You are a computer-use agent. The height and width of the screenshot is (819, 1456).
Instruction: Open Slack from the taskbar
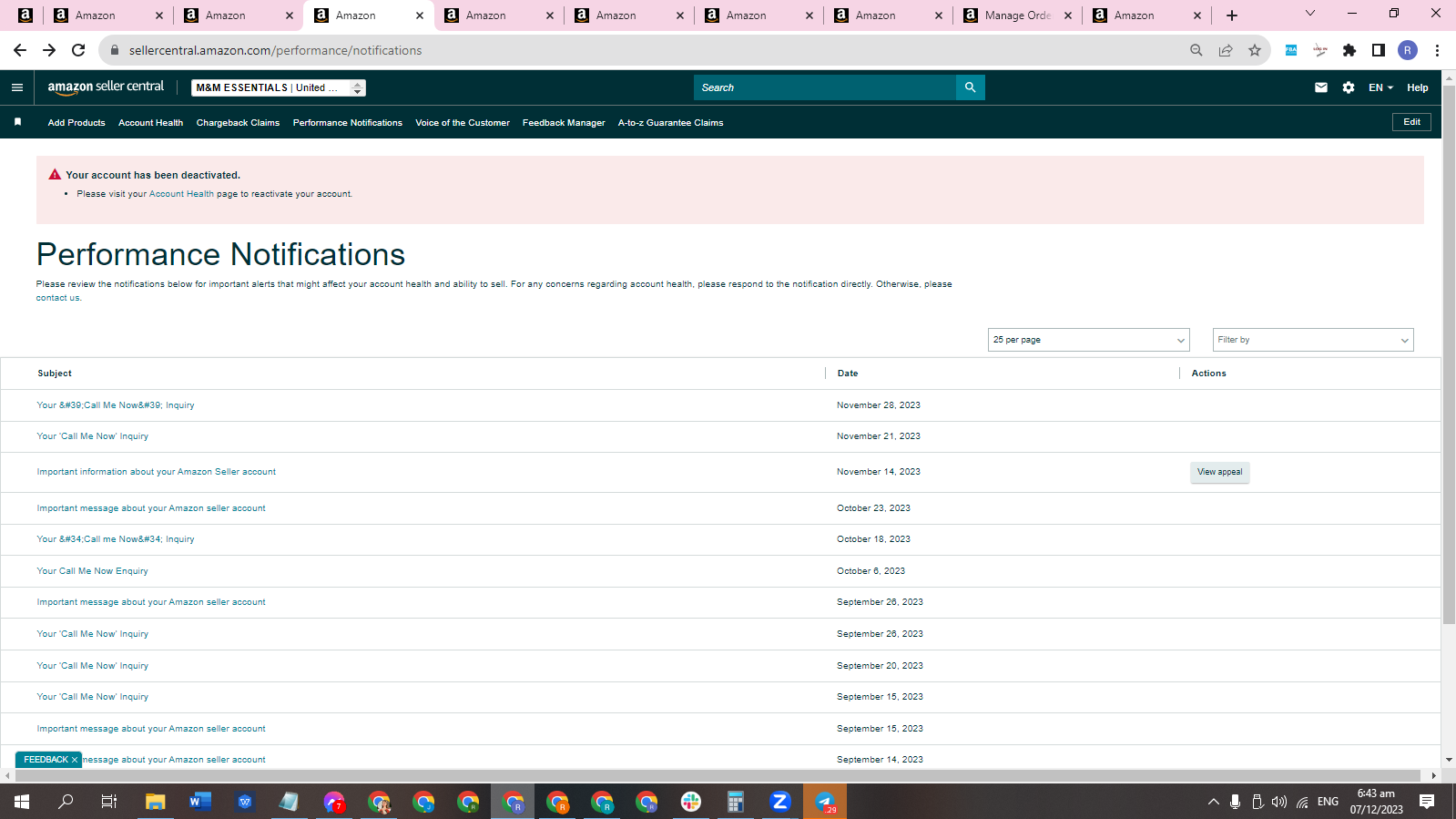[x=691, y=802]
